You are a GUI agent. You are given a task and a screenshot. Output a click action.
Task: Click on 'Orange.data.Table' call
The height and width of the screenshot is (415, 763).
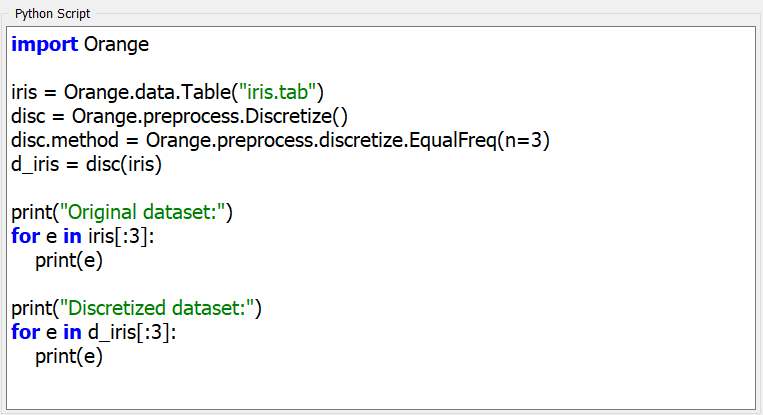point(148,92)
